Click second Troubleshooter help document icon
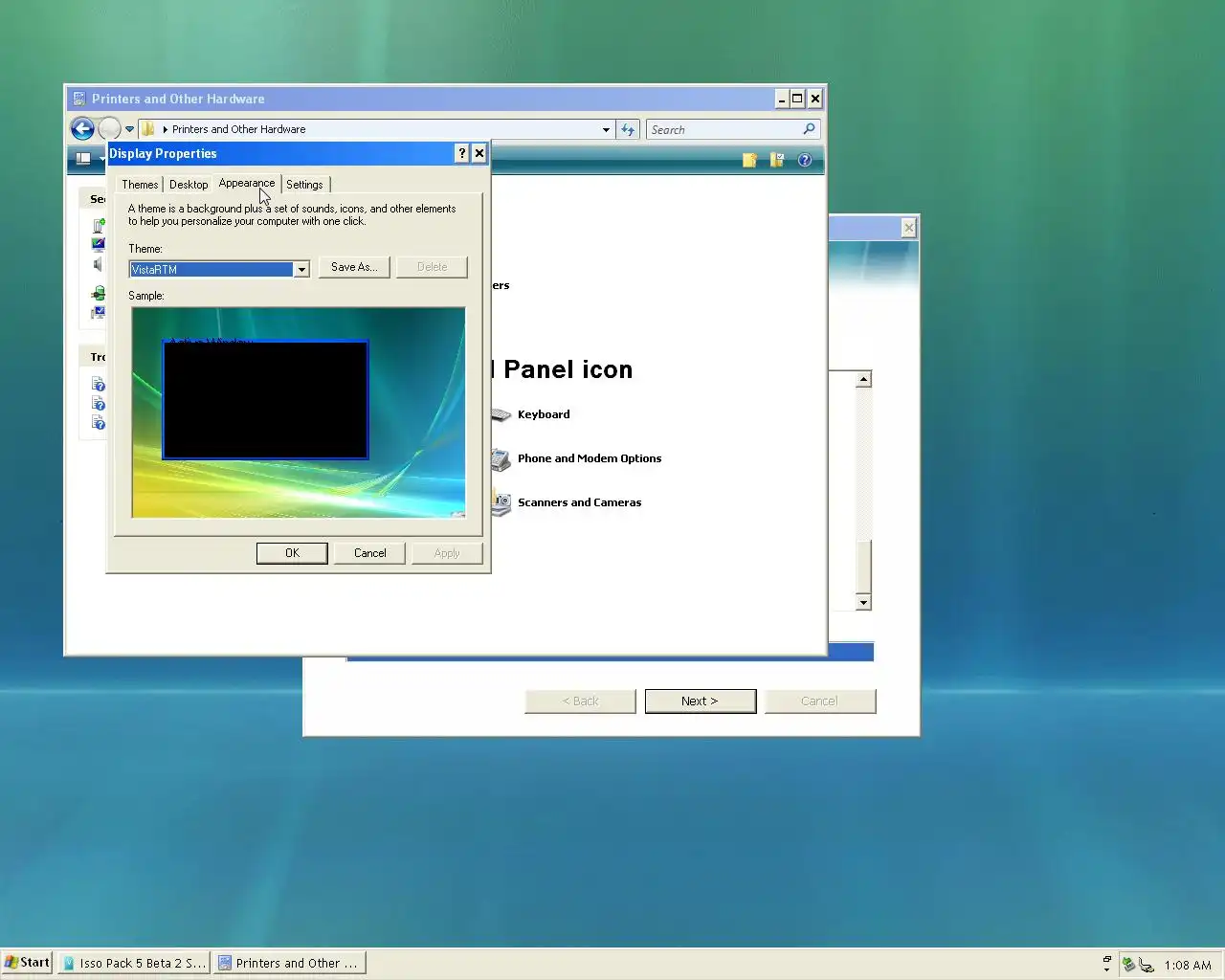Screen dimensions: 1225x980 [99, 403]
